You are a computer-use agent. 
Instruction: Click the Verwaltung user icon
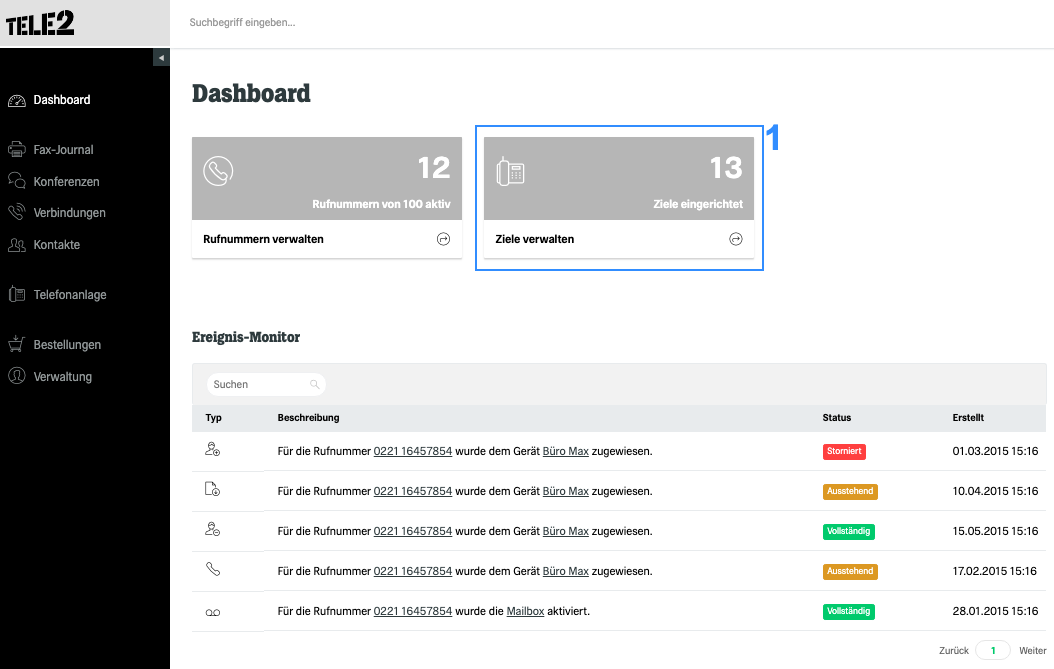click(17, 376)
